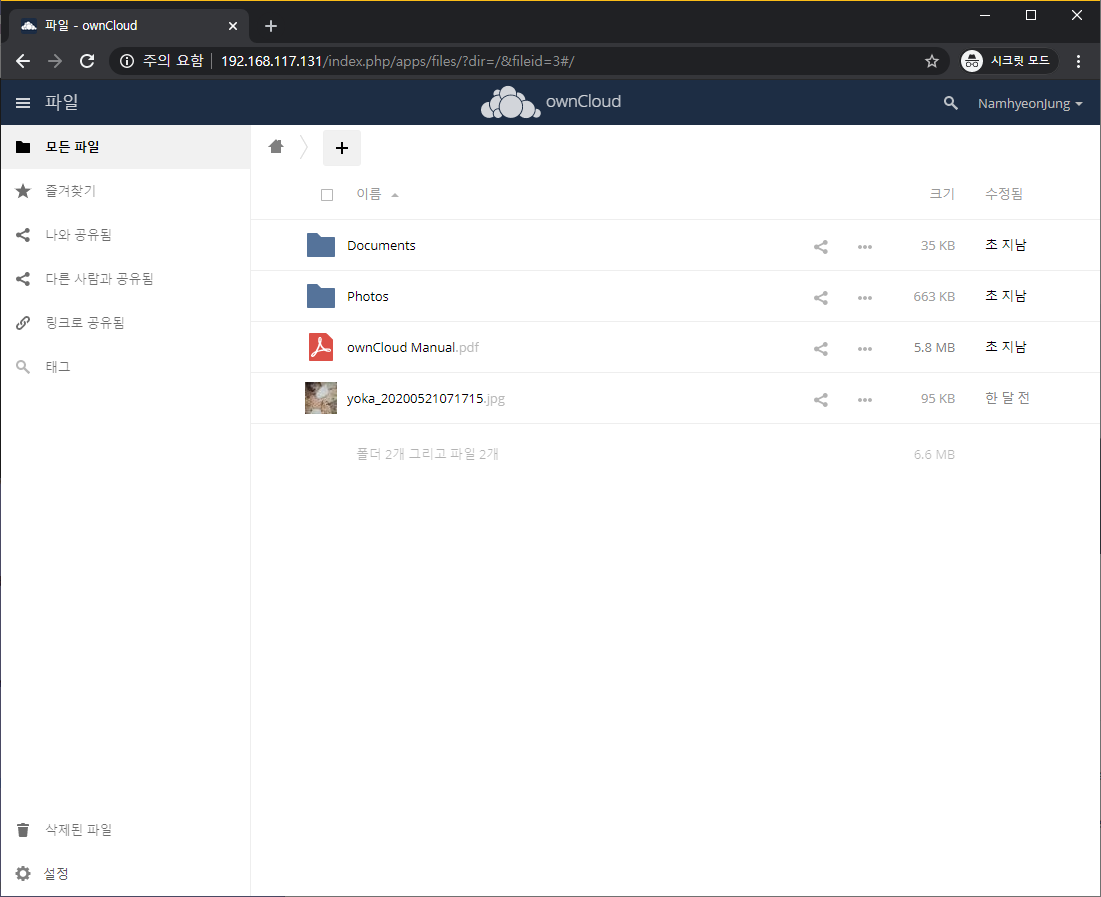Share yoka_20200521071715.jpg file
1101x897 pixels.
pyautogui.click(x=821, y=400)
